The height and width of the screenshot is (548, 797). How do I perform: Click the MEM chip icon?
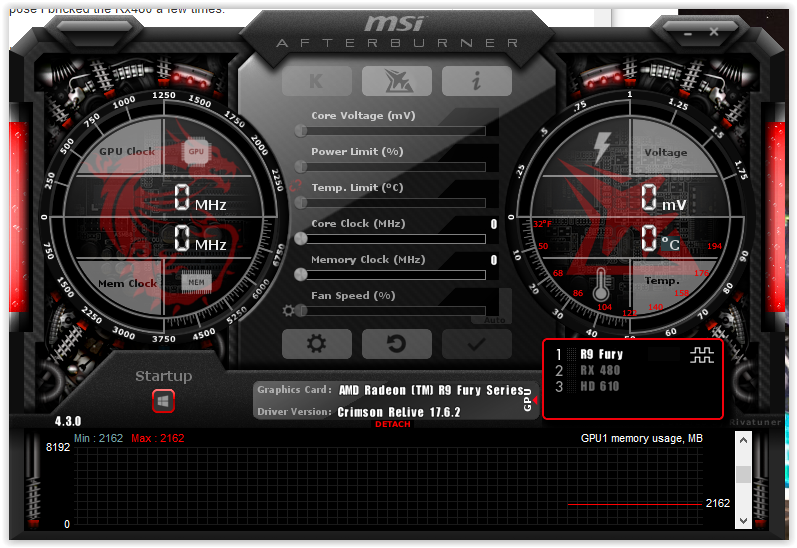(x=196, y=283)
